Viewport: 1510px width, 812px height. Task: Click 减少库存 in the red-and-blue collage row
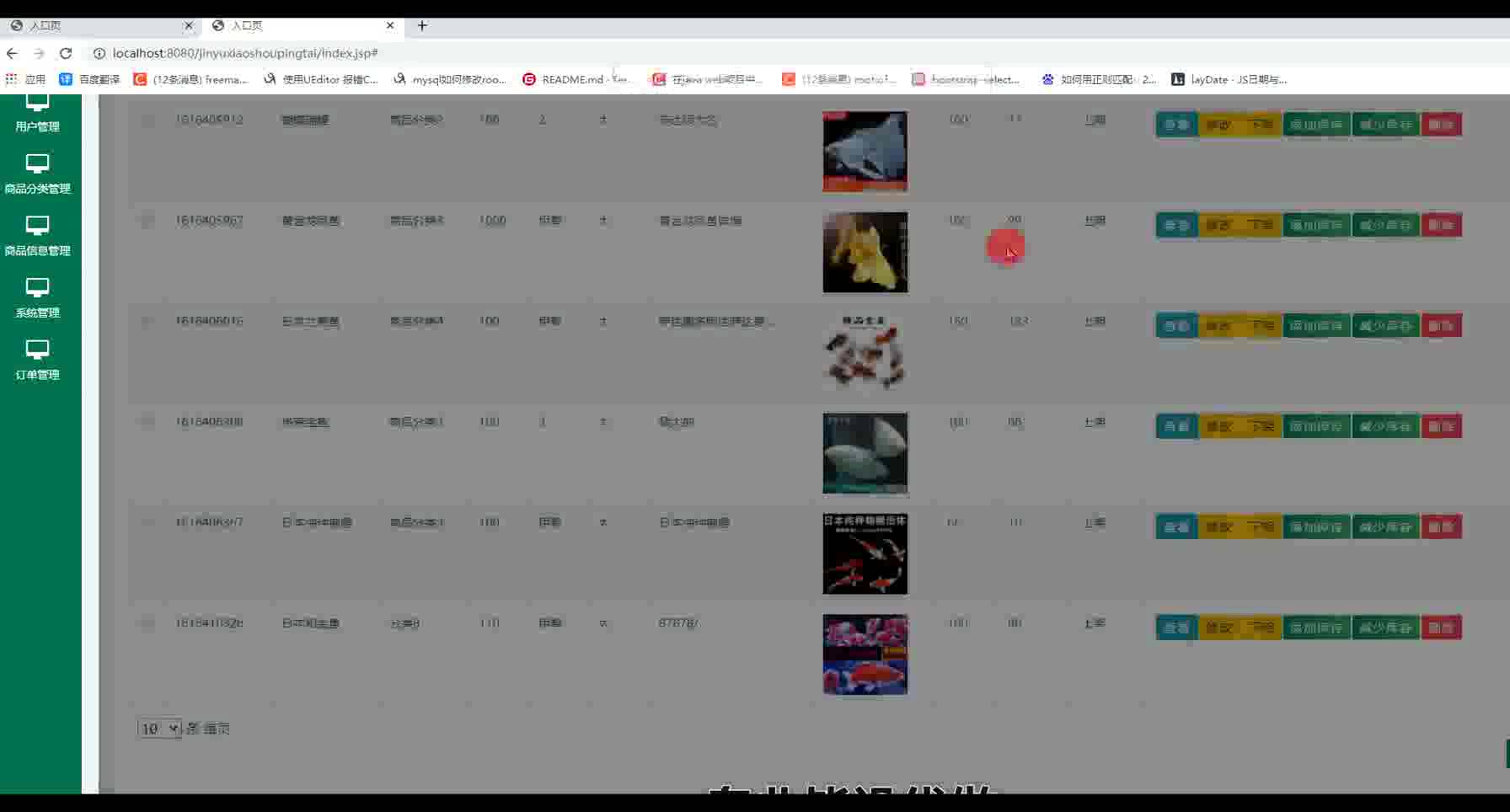pyautogui.click(x=1386, y=628)
